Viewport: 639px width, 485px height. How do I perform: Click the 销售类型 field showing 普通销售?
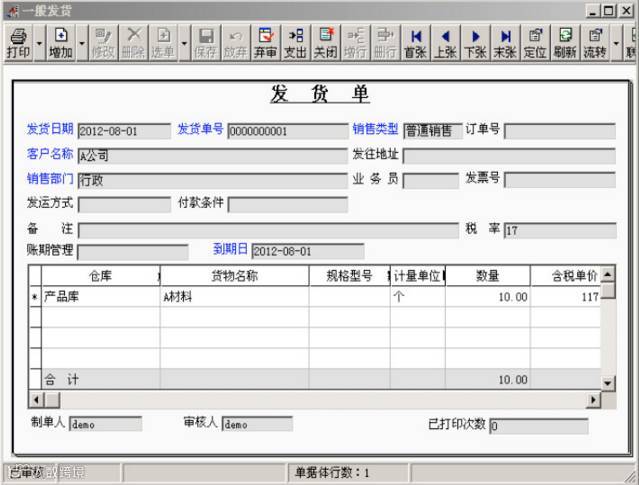(433, 131)
